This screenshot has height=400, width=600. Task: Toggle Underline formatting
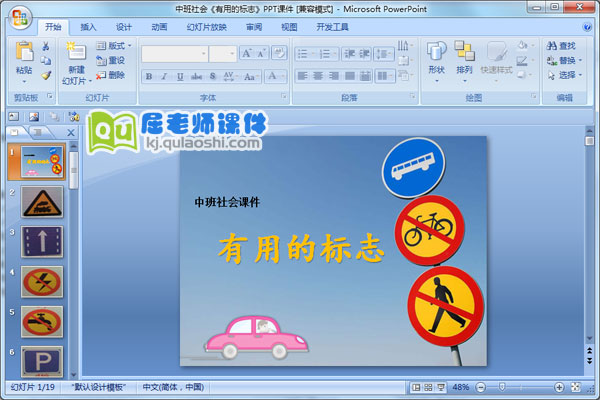(180, 76)
